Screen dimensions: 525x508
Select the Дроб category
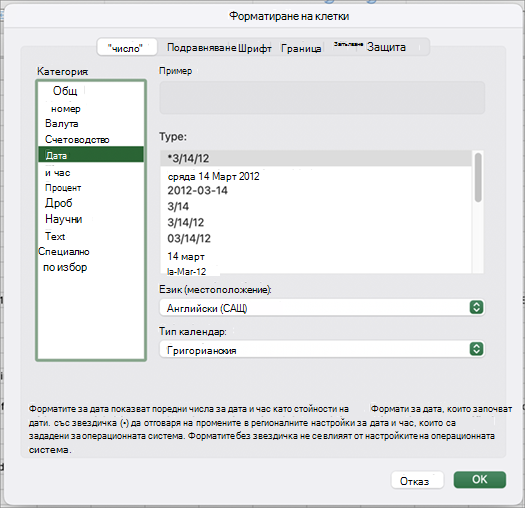click(59, 203)
